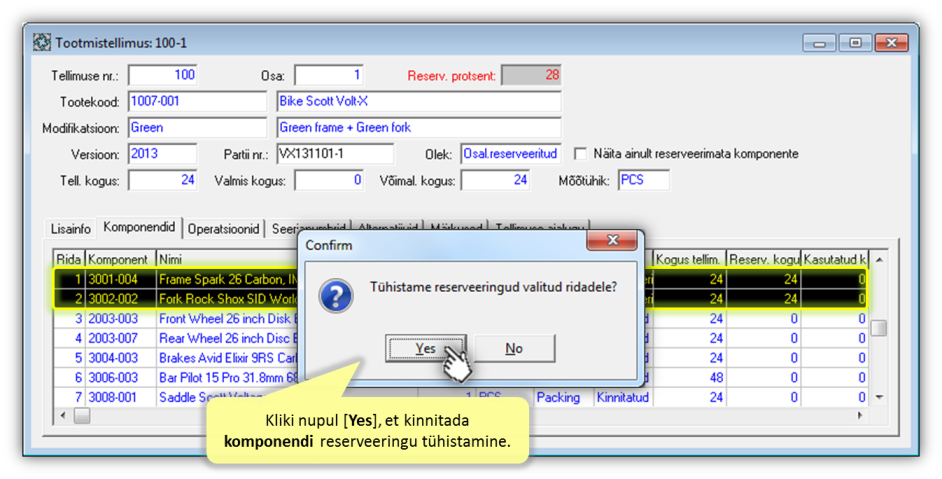Click the horizontal scrollbar thumb

tap(82, 415)
